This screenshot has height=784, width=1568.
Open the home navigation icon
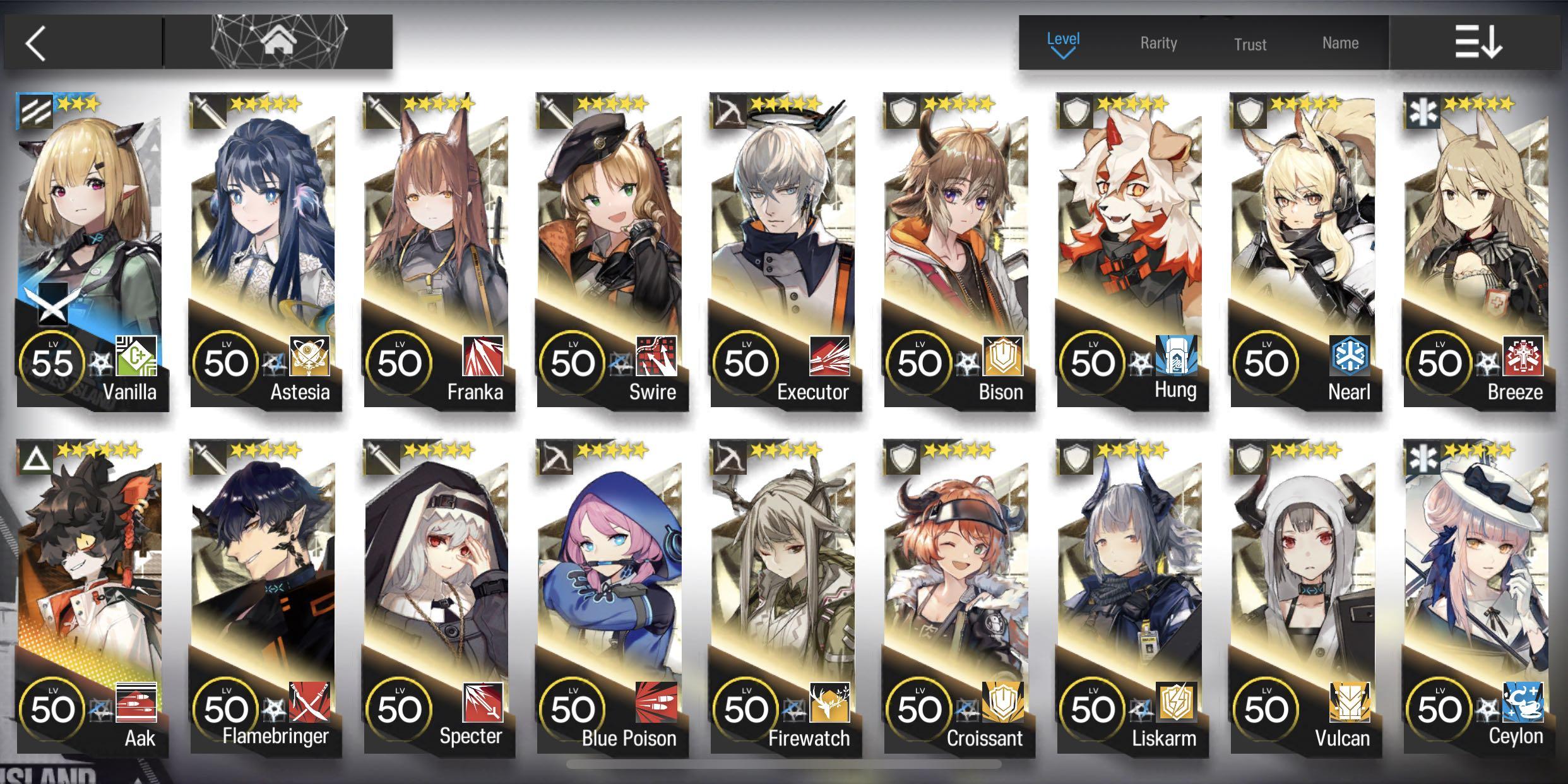point(279,42)
